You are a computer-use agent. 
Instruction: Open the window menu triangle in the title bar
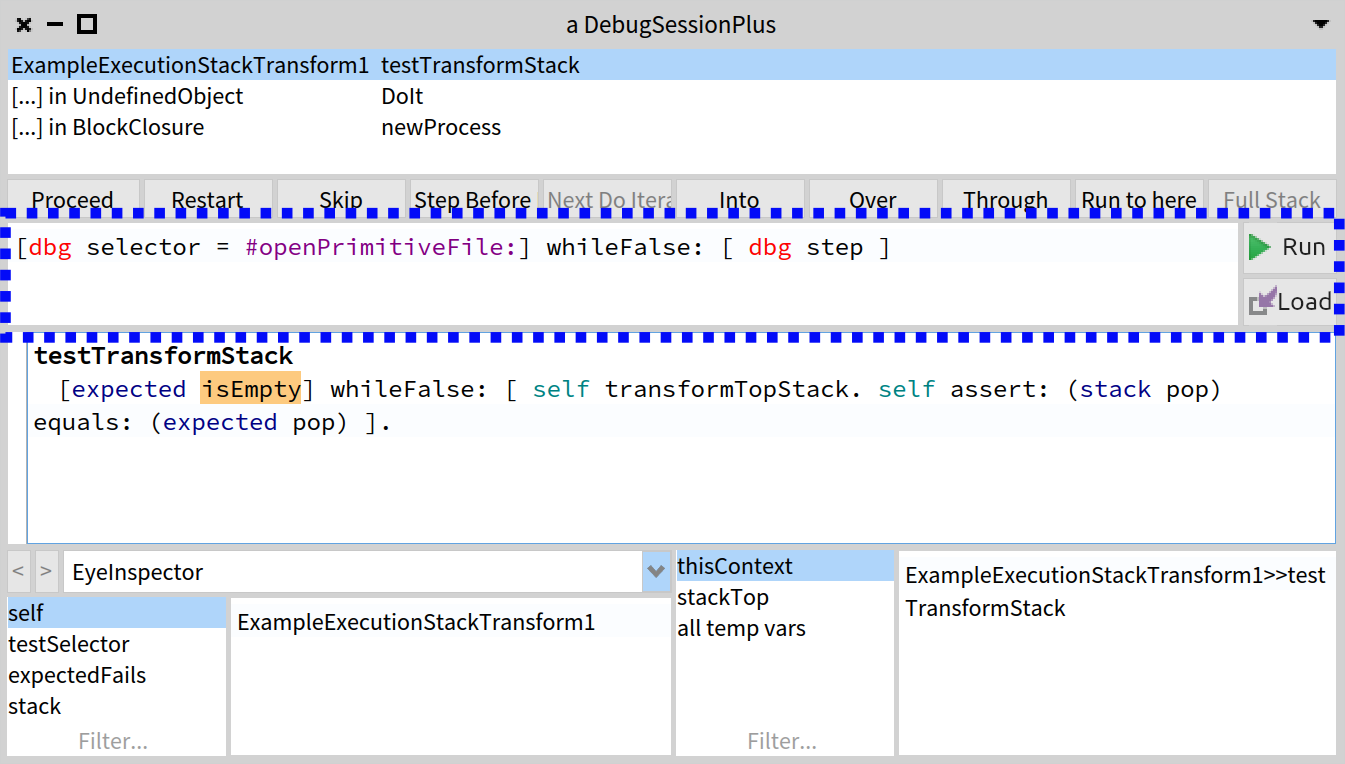1322,24
